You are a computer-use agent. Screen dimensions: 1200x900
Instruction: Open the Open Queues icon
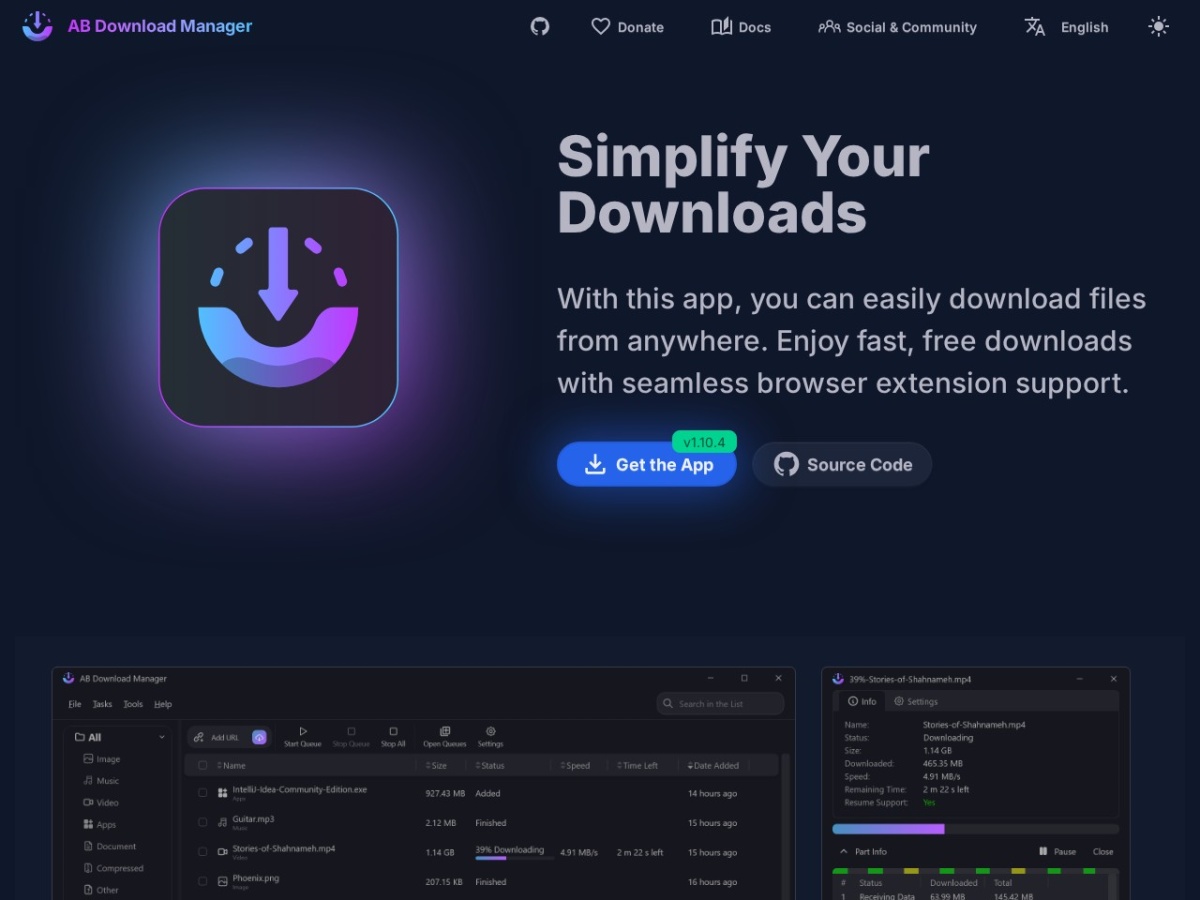coord(445,731)
